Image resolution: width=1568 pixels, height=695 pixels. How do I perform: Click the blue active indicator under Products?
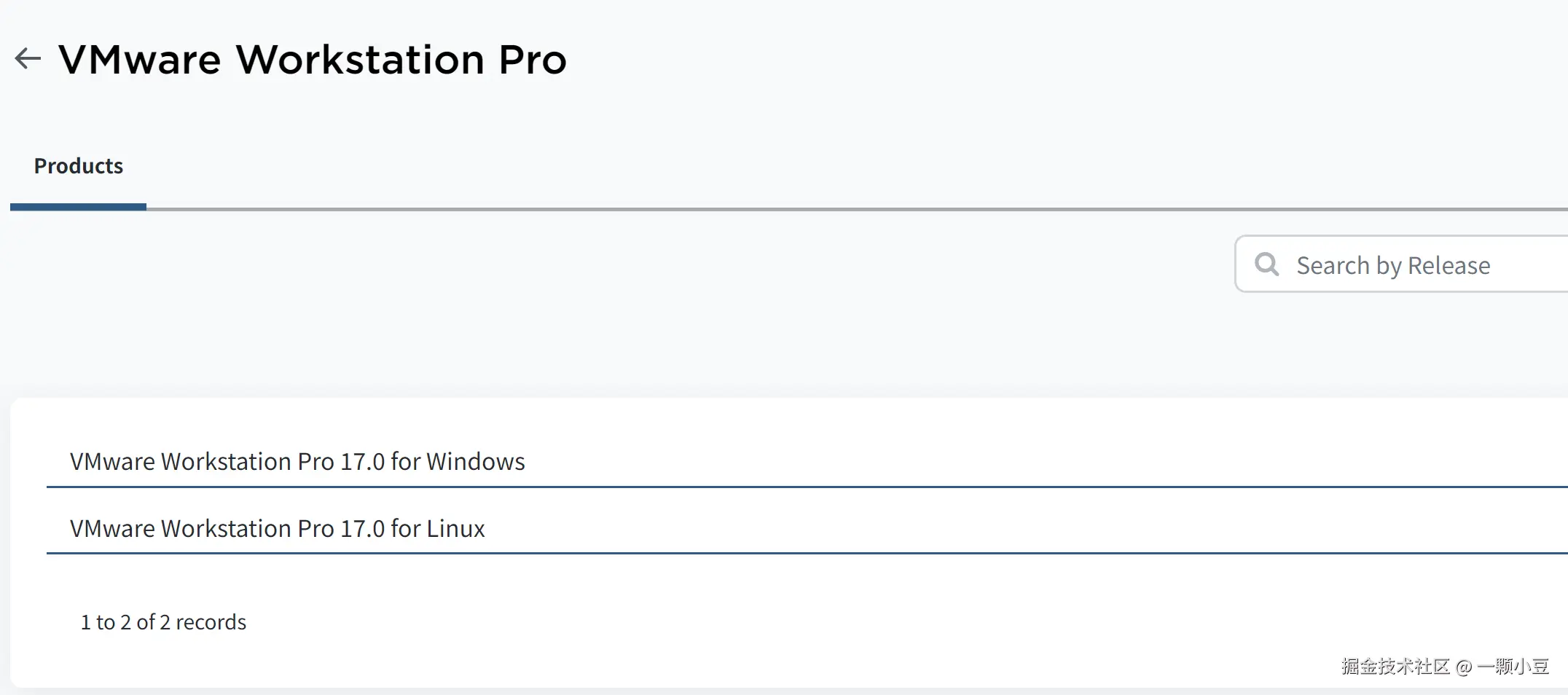point(78,207)
